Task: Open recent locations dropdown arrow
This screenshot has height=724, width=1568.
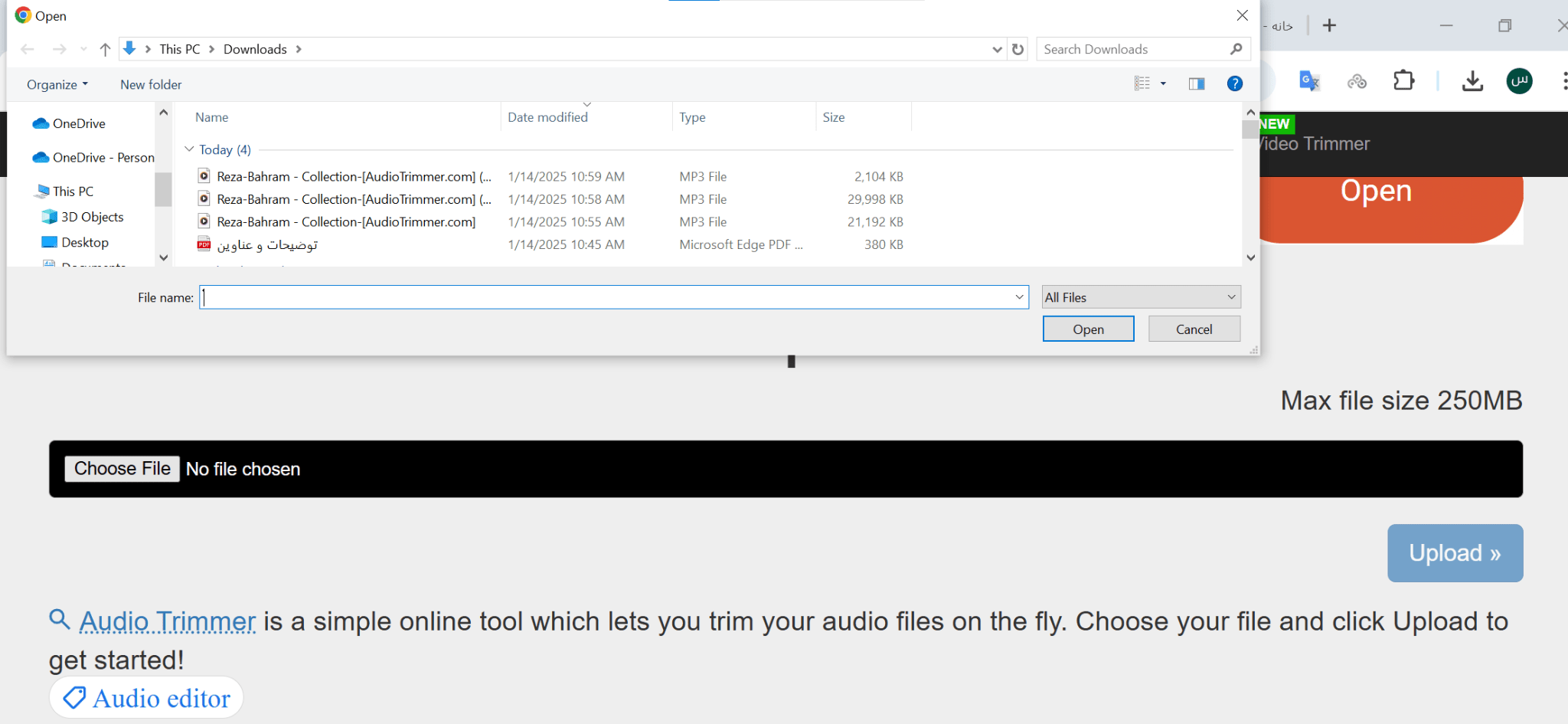Action: [83, 49]
